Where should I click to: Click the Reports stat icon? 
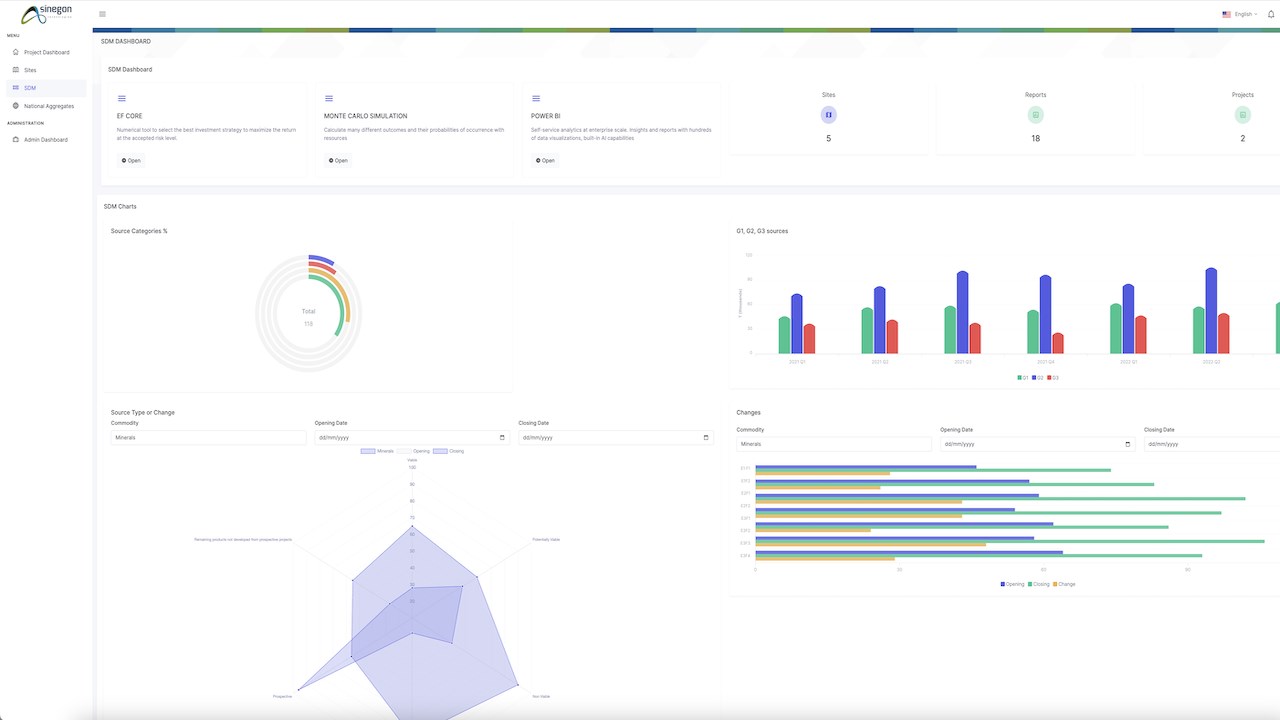pos(1035,115)
